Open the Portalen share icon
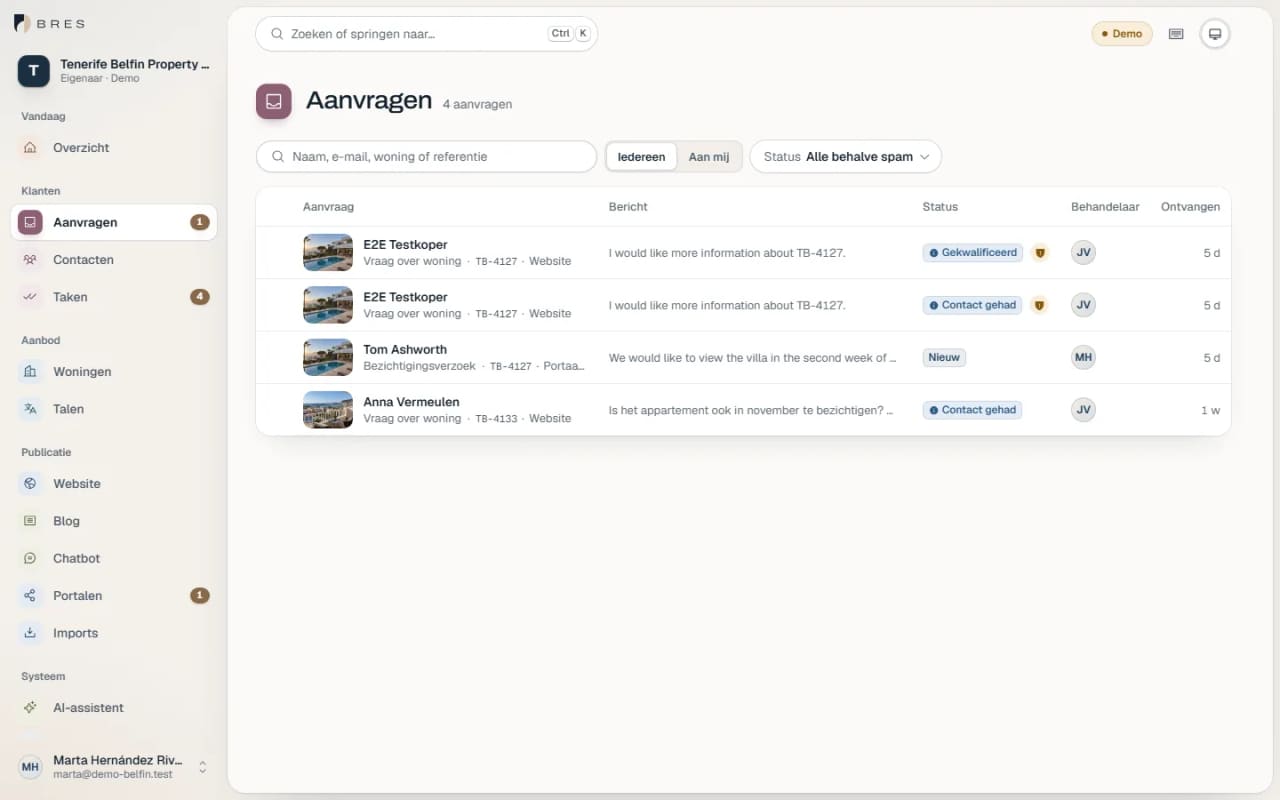Screen dimensions: 1280x800 click(x=30, y=596)
